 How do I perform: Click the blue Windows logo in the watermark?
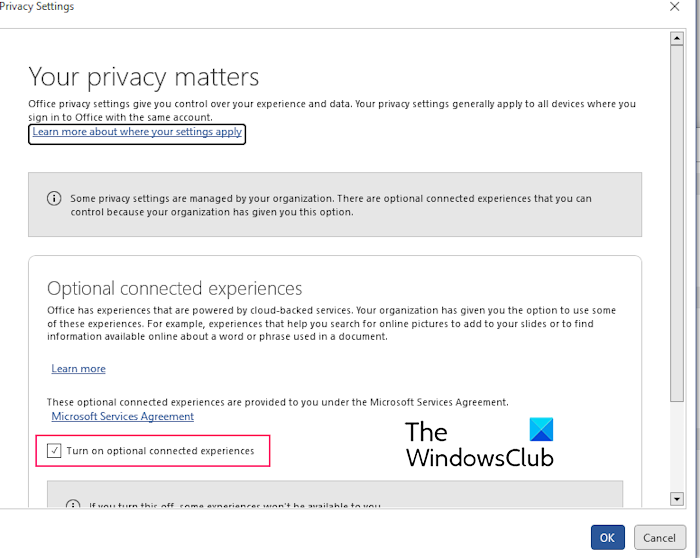(x=540, y=431)
